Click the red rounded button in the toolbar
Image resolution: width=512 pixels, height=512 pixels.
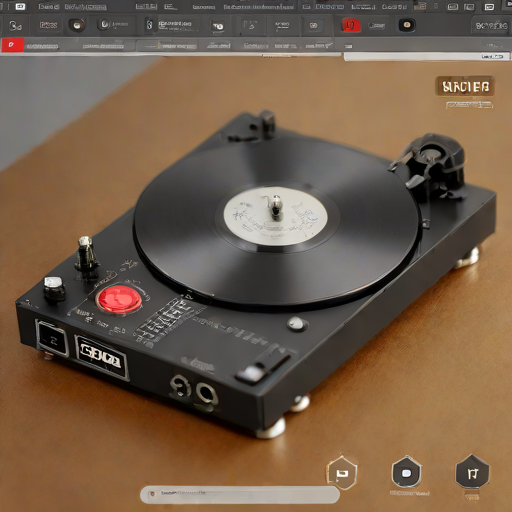click(351, 25)
